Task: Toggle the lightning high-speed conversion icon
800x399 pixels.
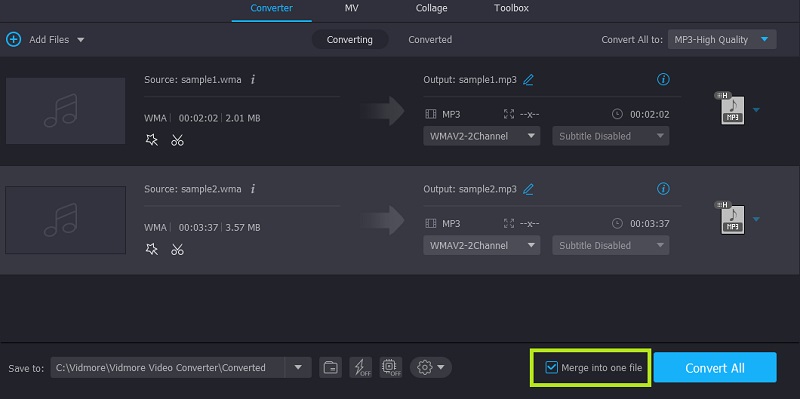Action: [x=361, y=367]
